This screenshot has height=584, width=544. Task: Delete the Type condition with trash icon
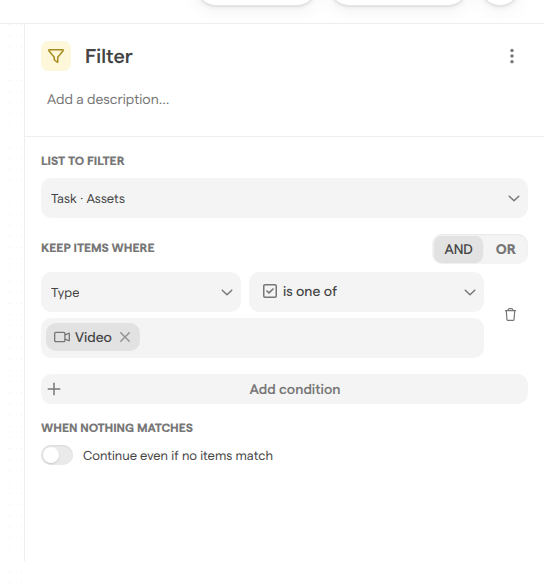click(510, 315)
